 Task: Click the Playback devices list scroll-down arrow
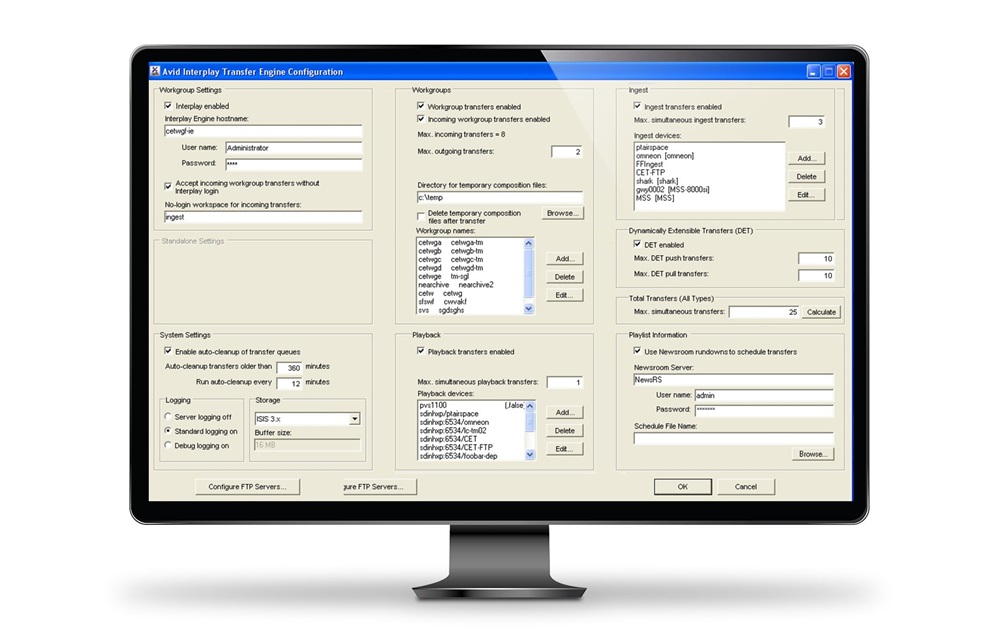point(529,455)
